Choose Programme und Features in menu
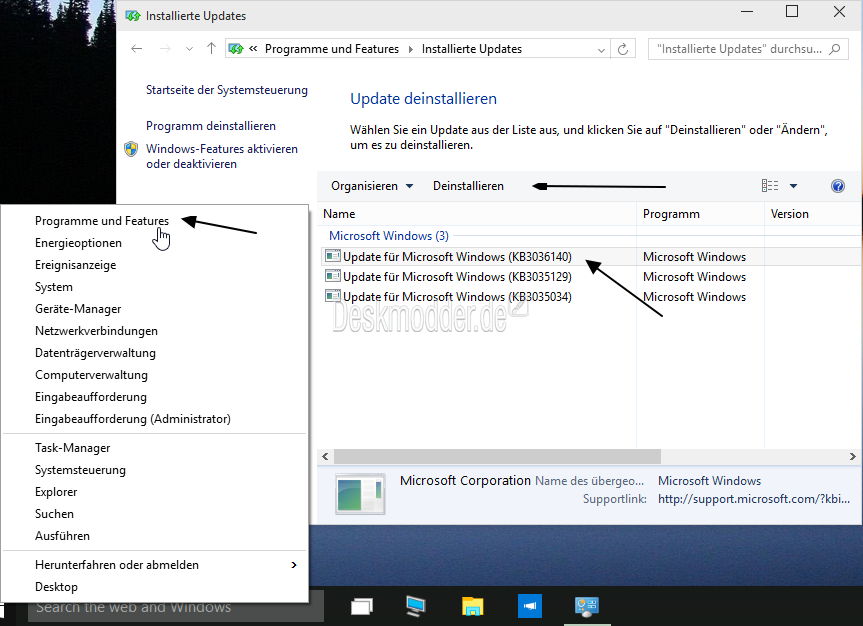 coord(102,221)
